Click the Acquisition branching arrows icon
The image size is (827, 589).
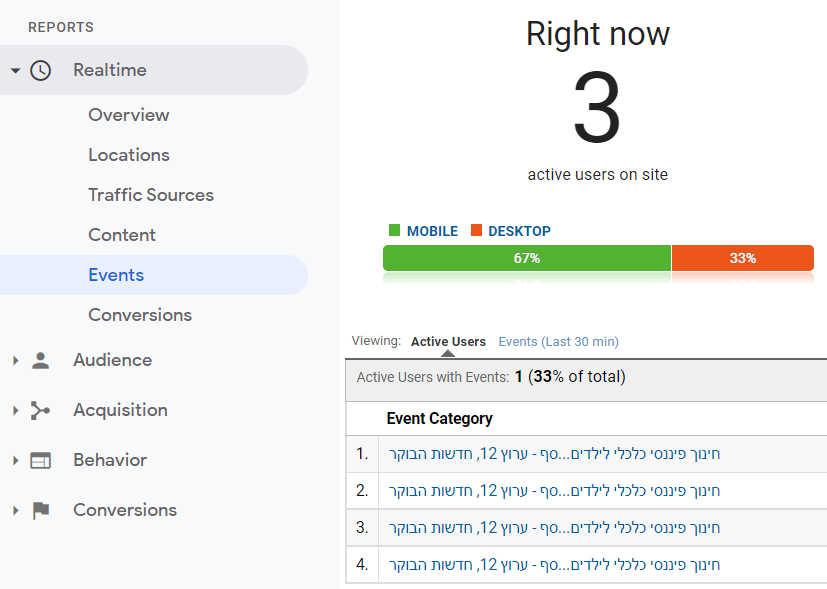point(40,410)
